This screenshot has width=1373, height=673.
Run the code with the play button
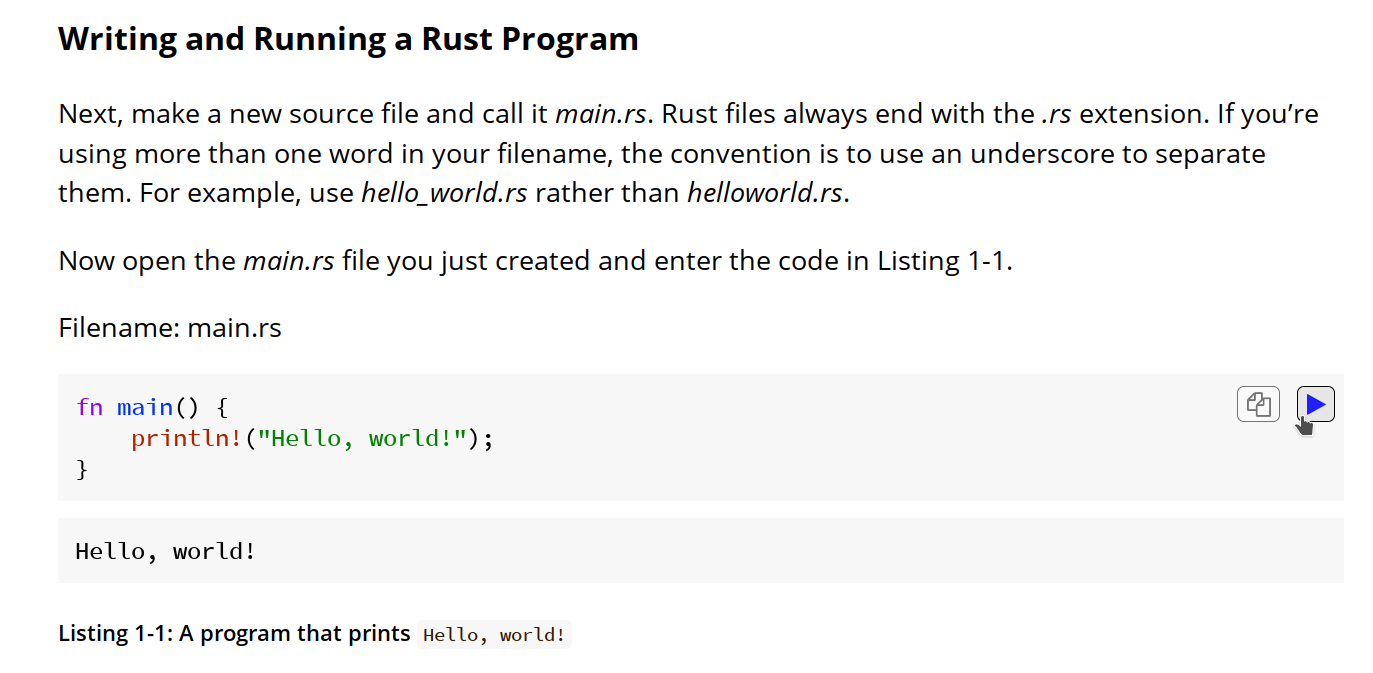tap(1316, 404)
